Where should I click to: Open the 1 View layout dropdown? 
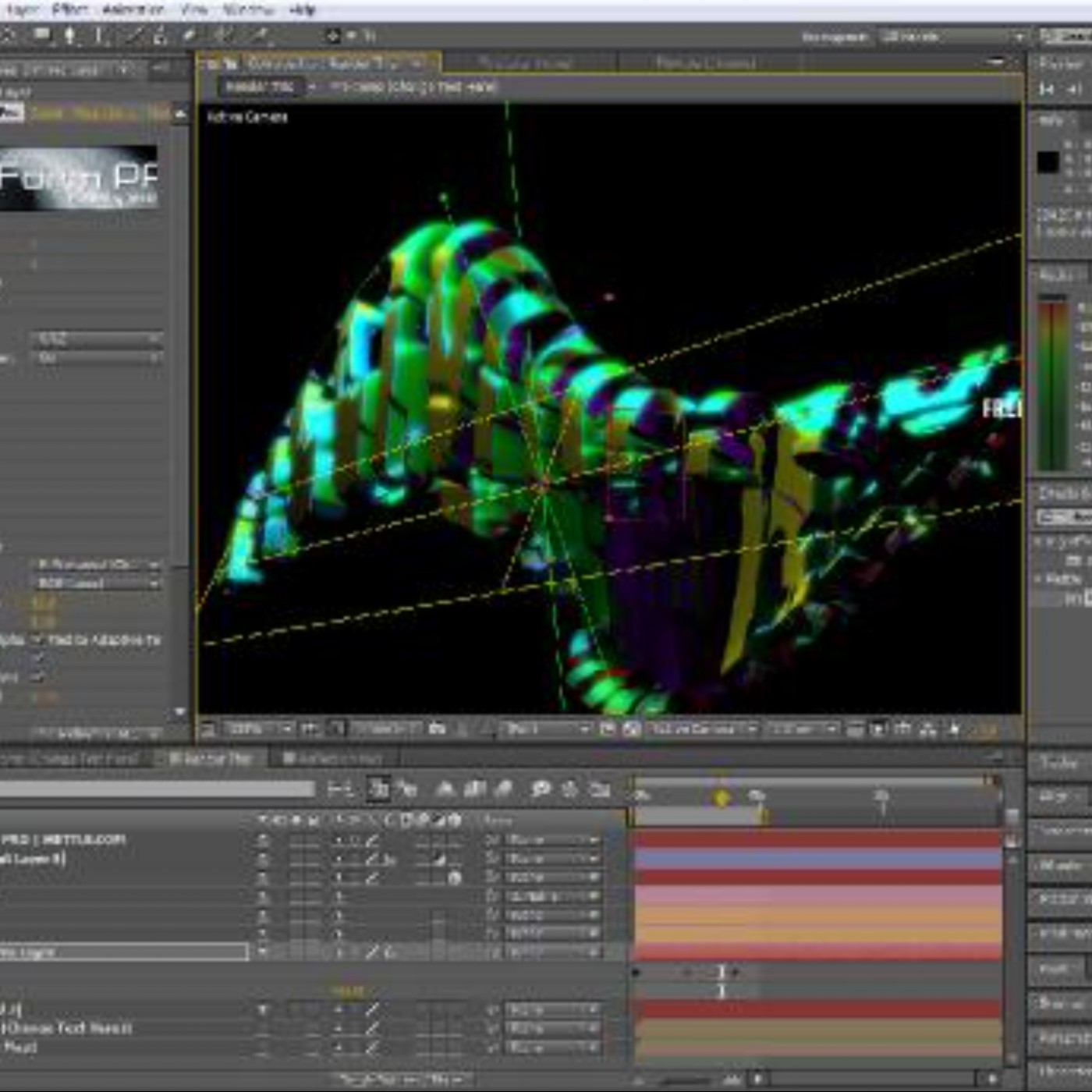[x=803, y=729]
